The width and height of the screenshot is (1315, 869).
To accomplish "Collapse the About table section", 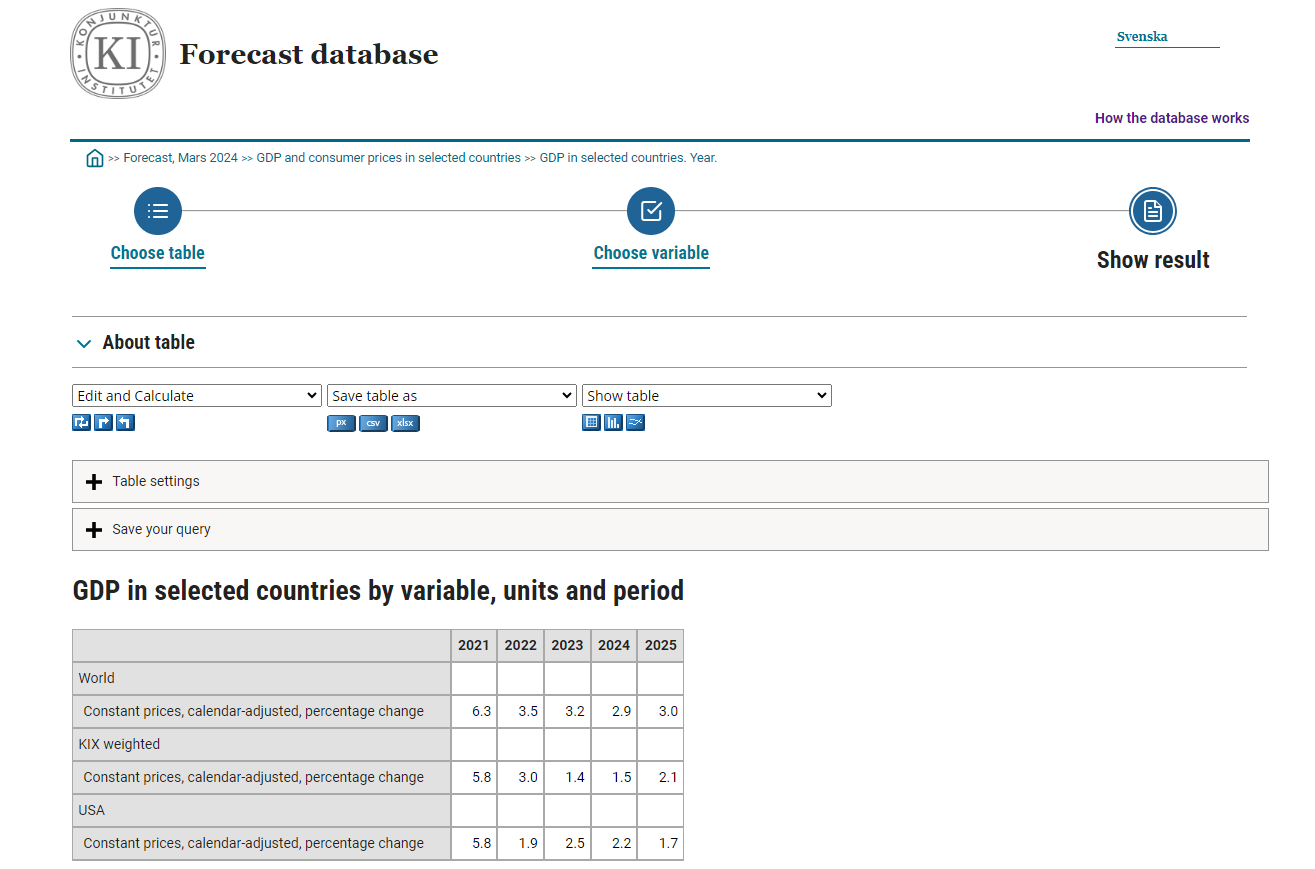I will coord(84,343).
